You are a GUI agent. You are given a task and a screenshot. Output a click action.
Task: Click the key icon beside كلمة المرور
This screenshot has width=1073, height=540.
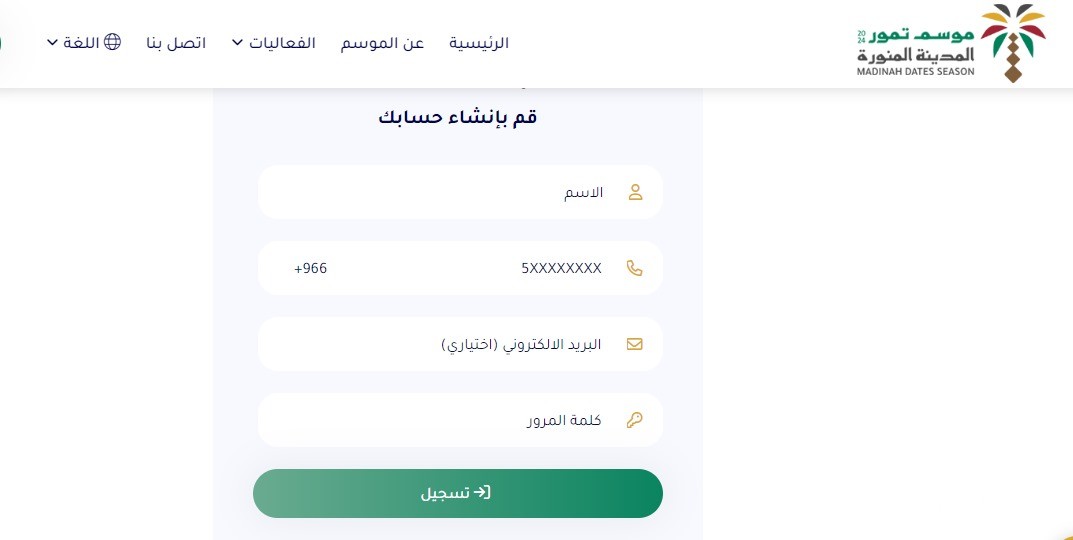click(634, 420)
